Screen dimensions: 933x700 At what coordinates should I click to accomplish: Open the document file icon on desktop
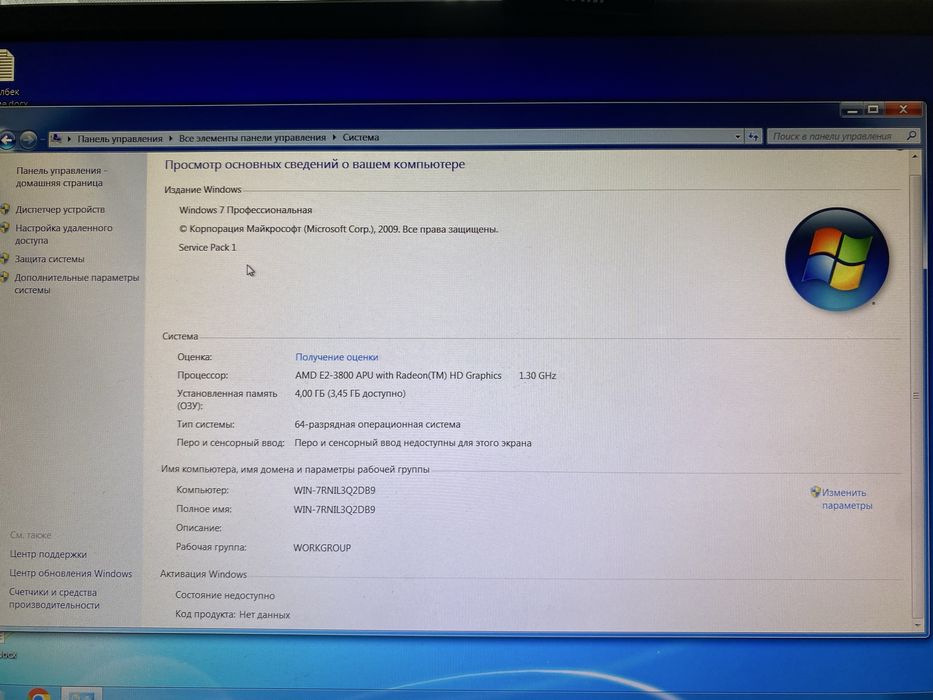click(x=7, y=65)
